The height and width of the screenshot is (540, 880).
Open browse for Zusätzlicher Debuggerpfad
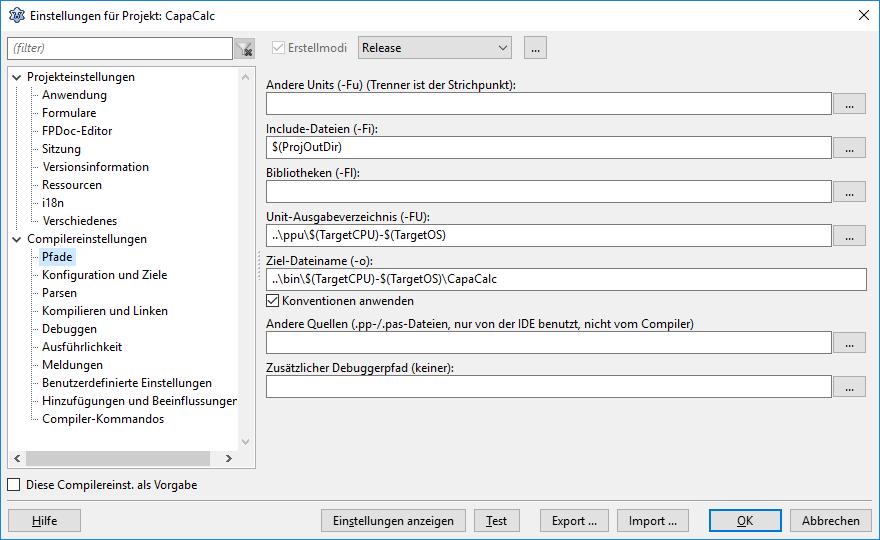(849, 387)
